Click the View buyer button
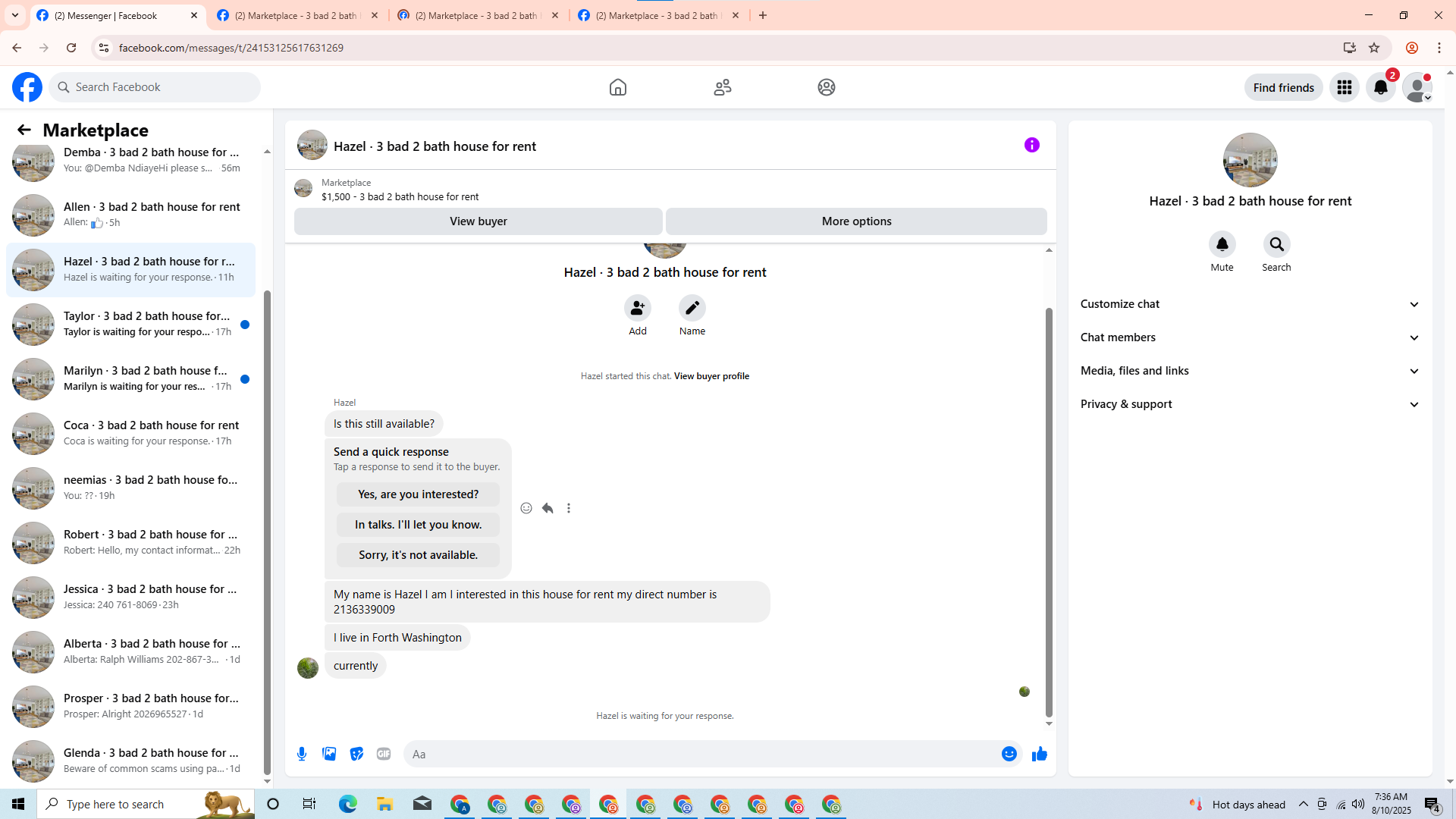The image size is (1456, 819). [x=478, y=221]
